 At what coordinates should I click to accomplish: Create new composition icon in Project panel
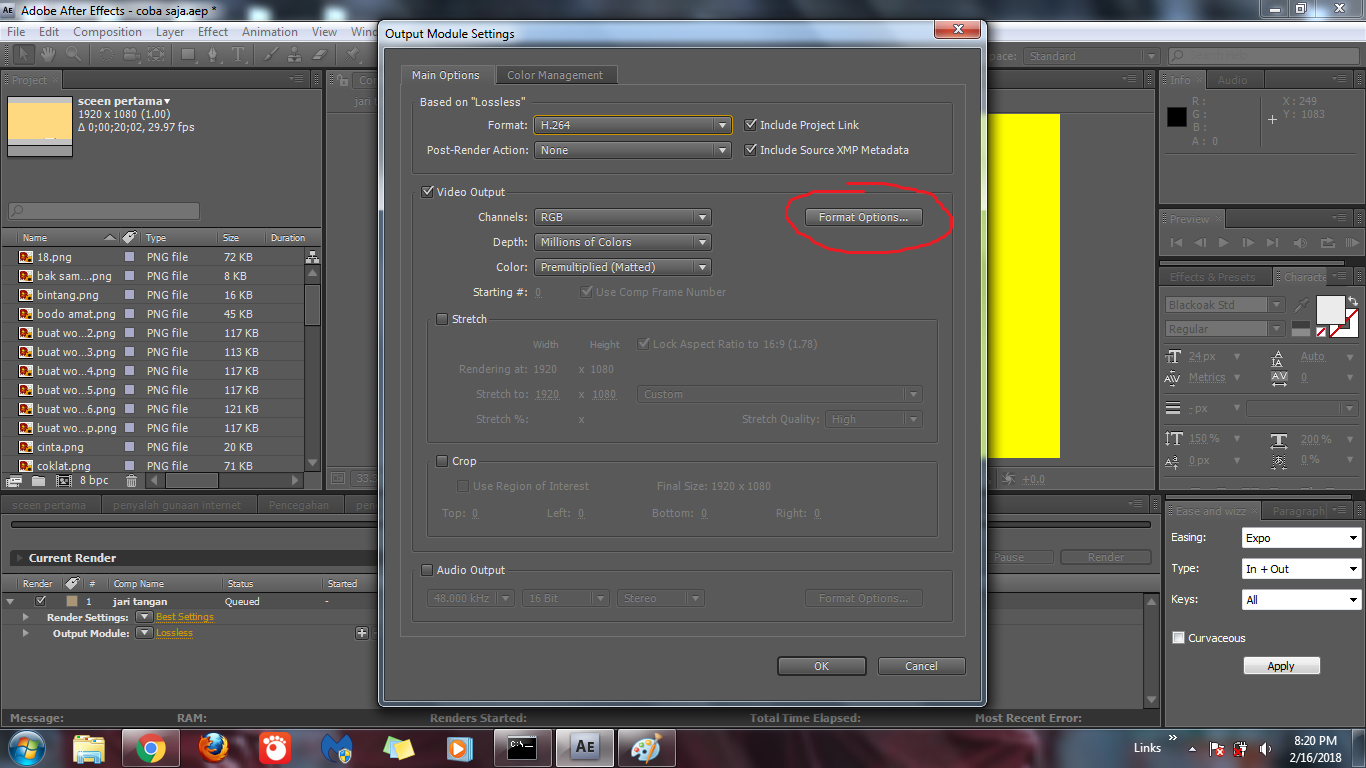[x=63, y=481]
